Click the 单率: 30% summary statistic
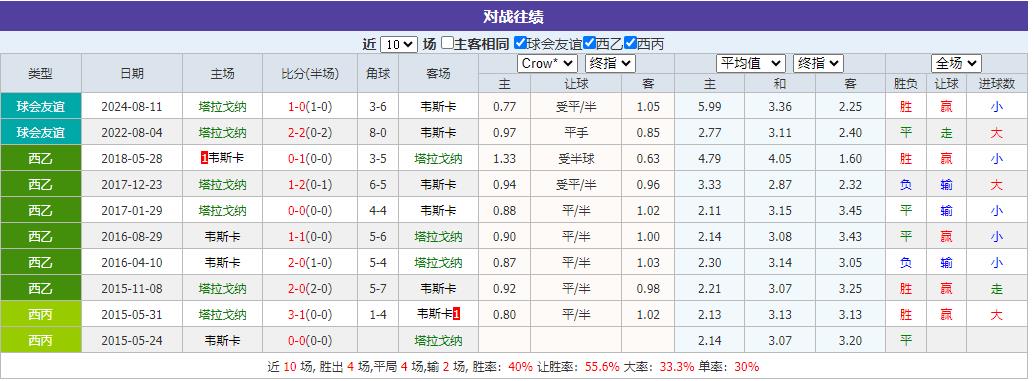Screen dimensions: 1034x381 click(x=729, y=366)
